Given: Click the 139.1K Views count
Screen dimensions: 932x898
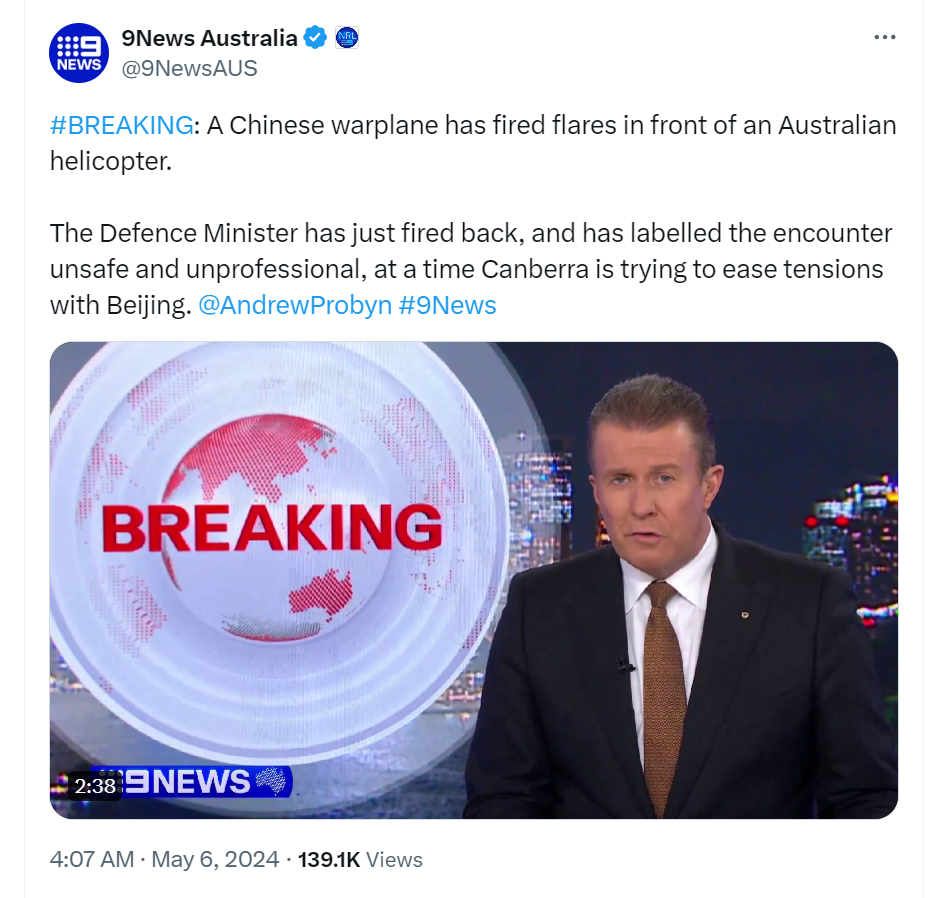Looking at the screenshot, I should click(360, 859).
